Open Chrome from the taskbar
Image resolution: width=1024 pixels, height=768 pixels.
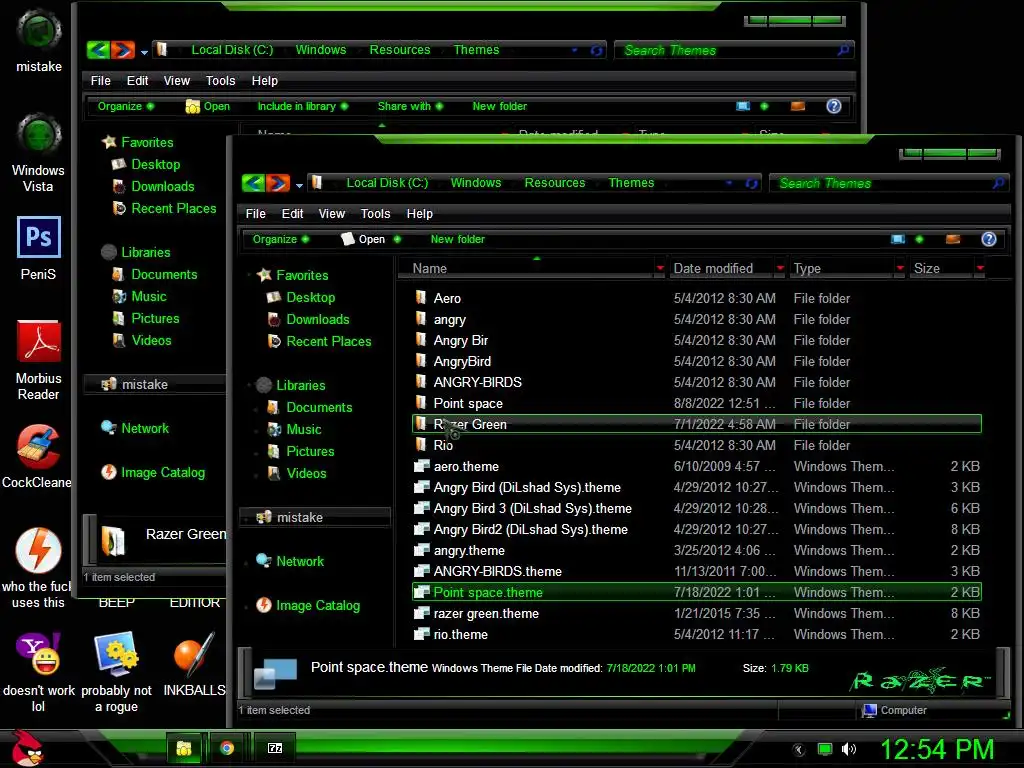[227, 748]
